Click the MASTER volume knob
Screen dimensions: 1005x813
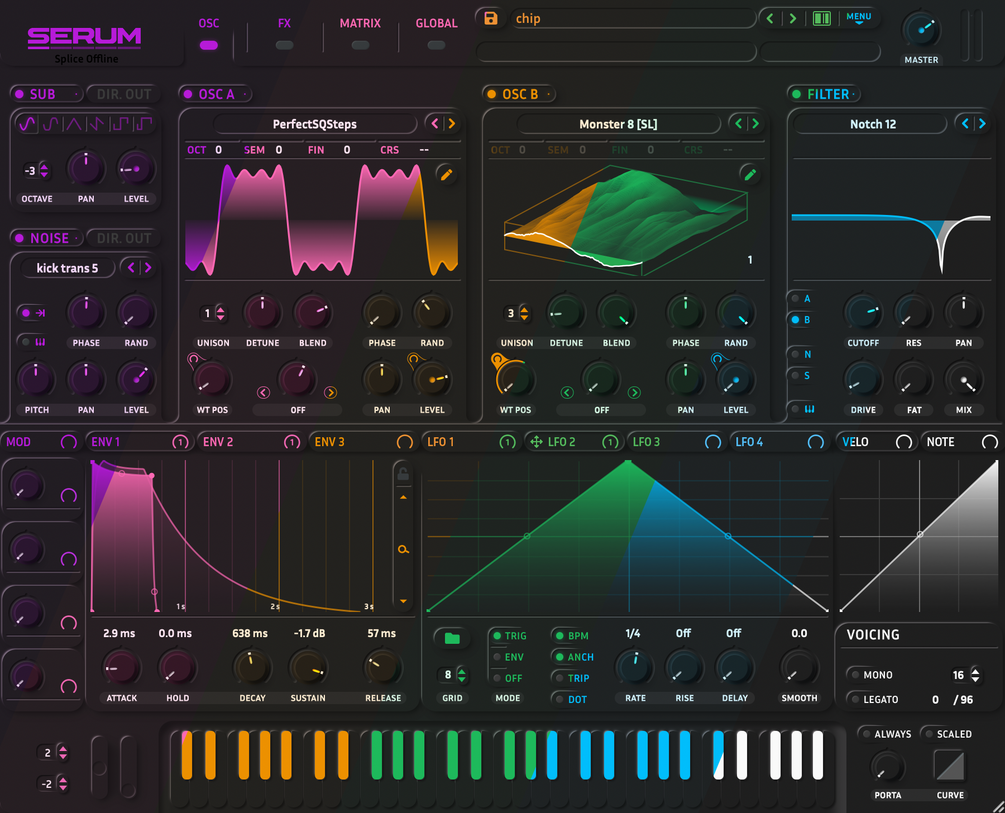921,30
